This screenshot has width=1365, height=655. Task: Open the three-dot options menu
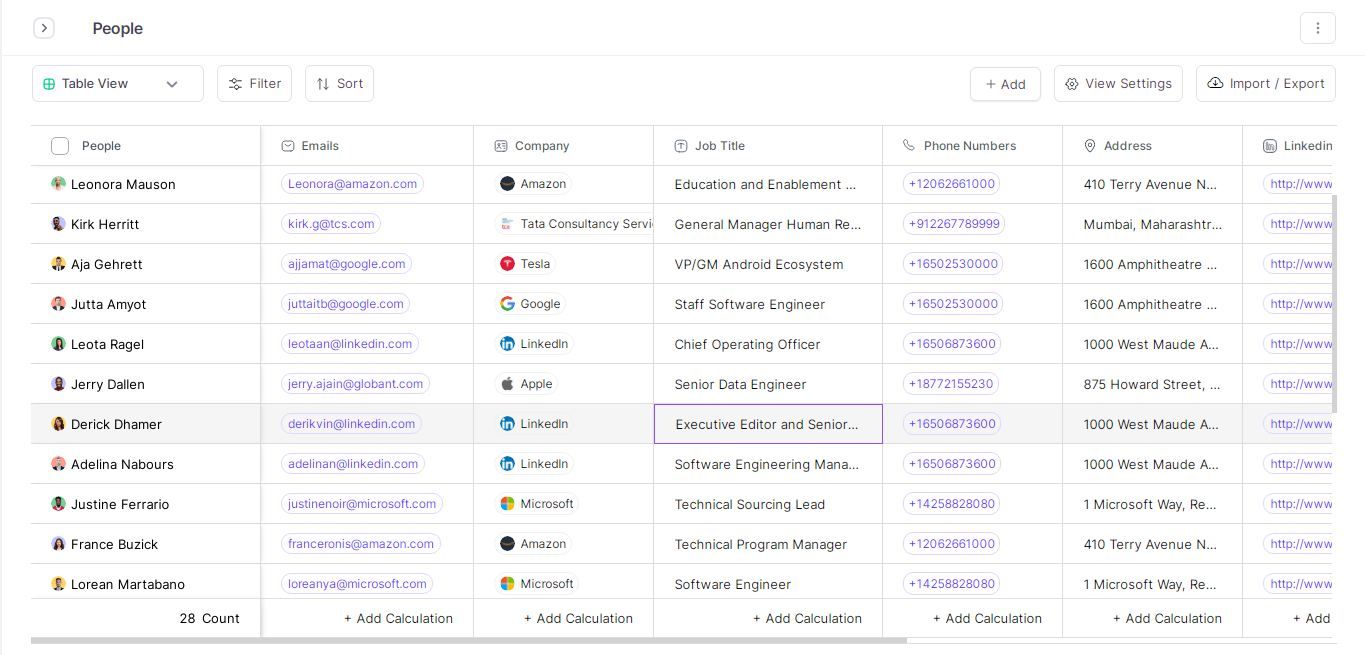[1318, 28]
